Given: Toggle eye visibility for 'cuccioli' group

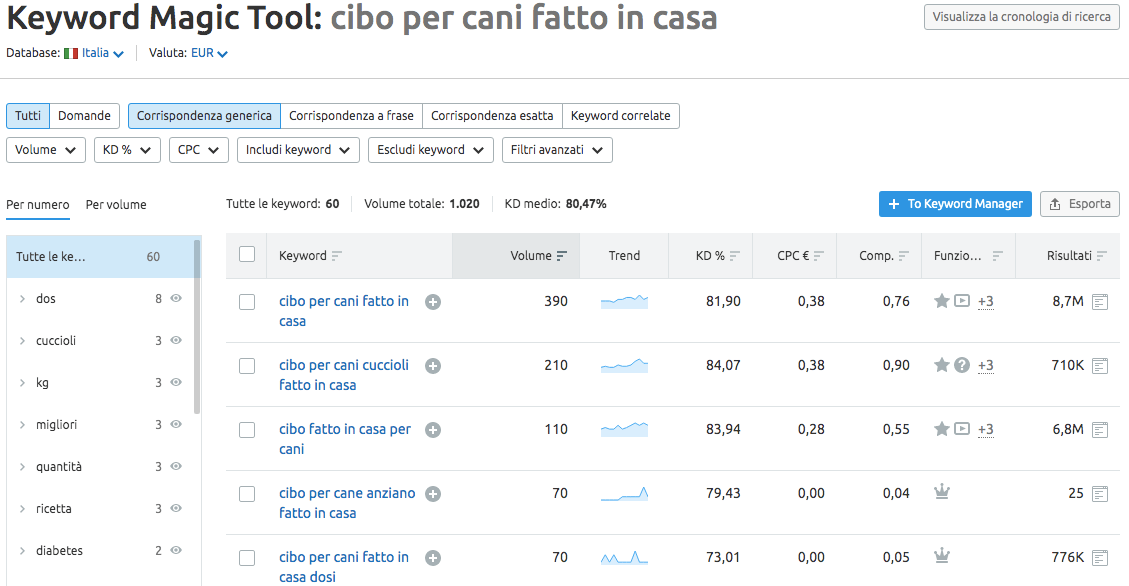Looking at the screenshot, I should coord(176,341).
